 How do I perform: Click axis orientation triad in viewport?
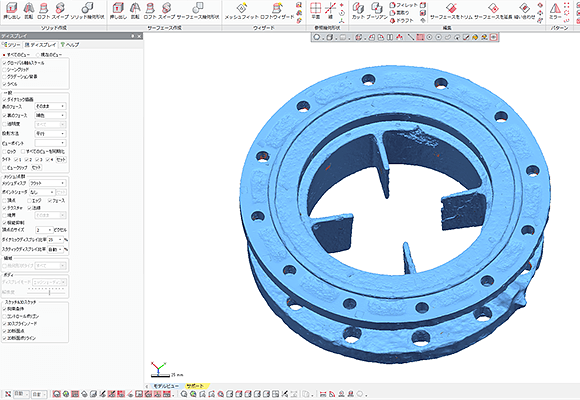click(x=158, y=368)
